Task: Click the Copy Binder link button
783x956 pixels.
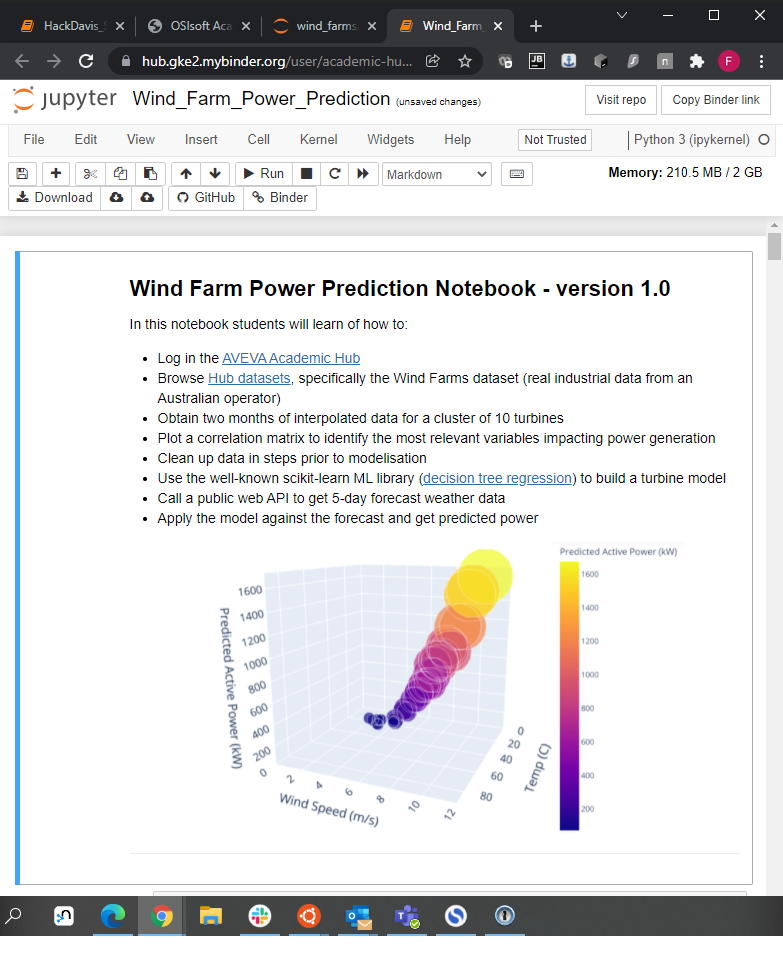Action: coord(716,100)
